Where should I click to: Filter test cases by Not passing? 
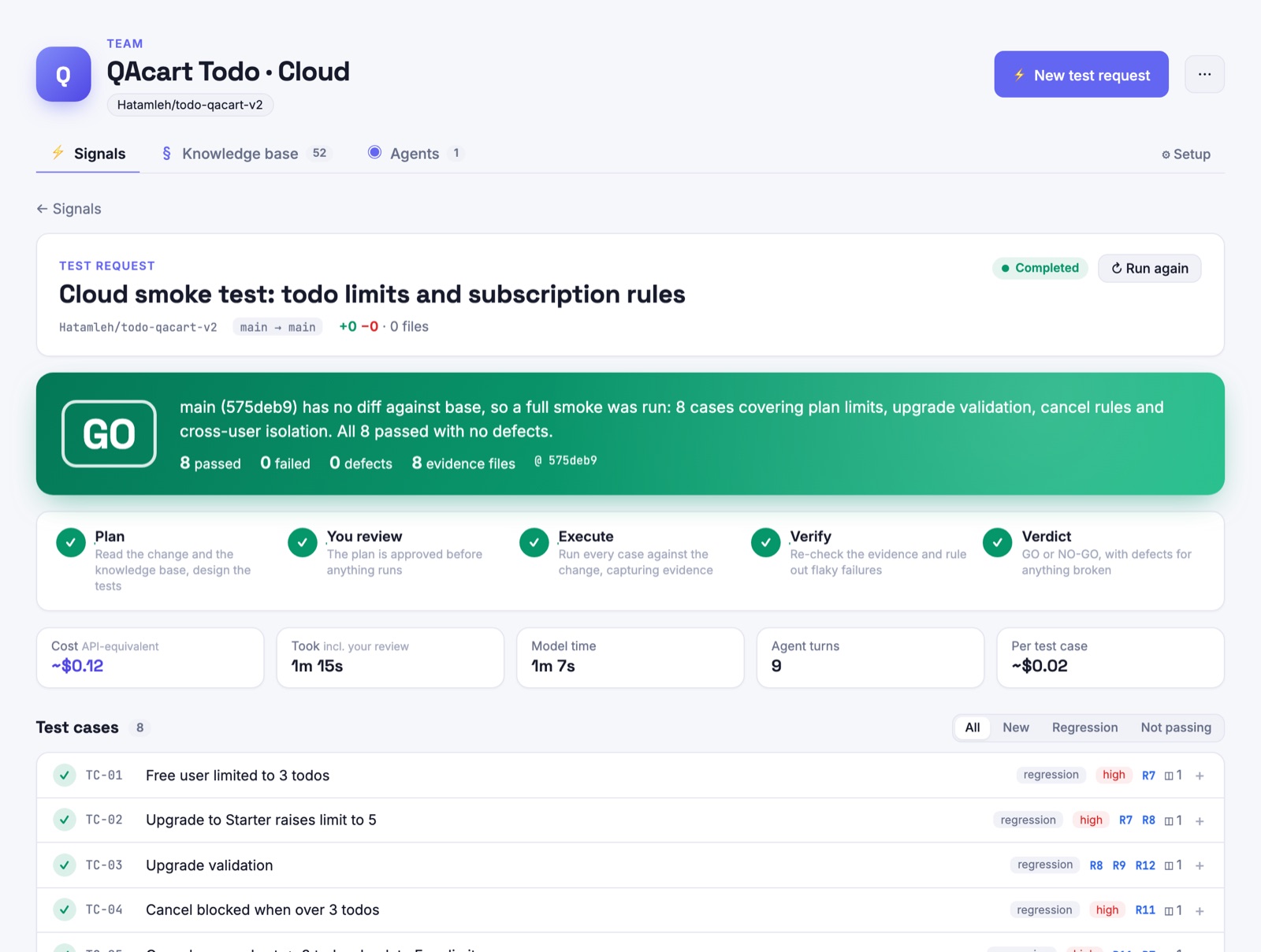(1176, 727)
